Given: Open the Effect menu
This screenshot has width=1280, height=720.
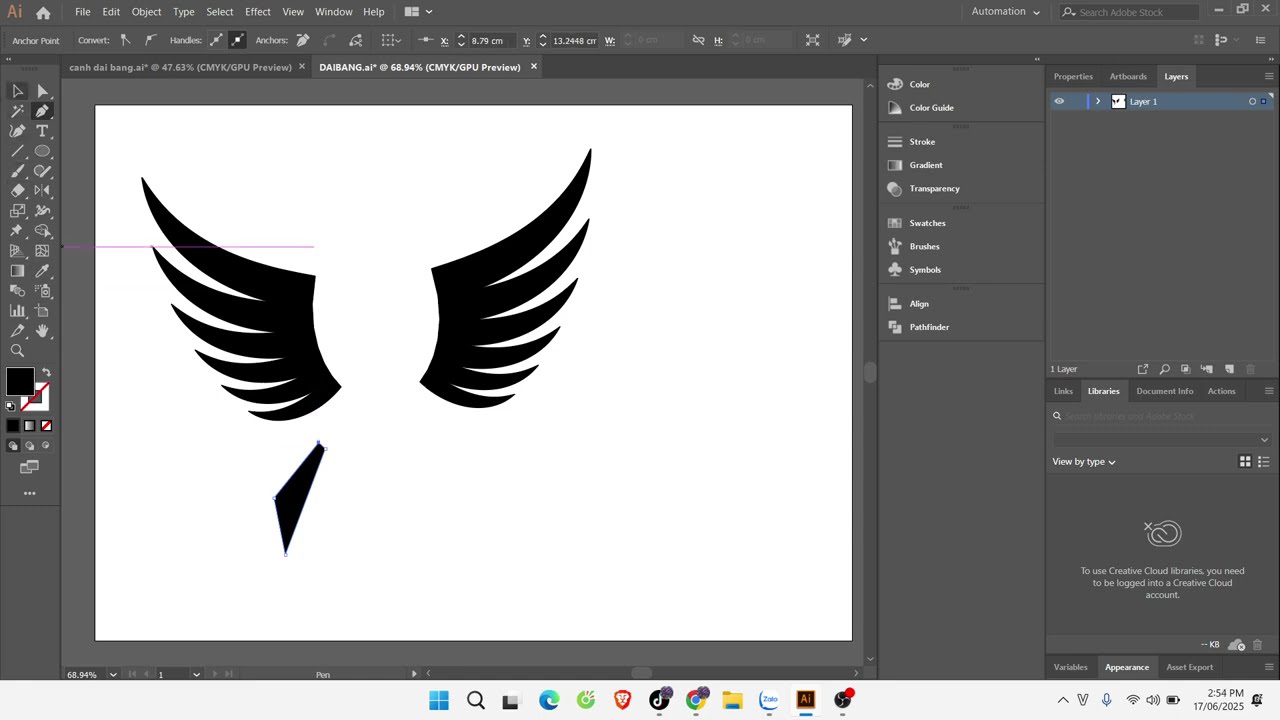Looking at the screenshot, I should coord(258,12).
